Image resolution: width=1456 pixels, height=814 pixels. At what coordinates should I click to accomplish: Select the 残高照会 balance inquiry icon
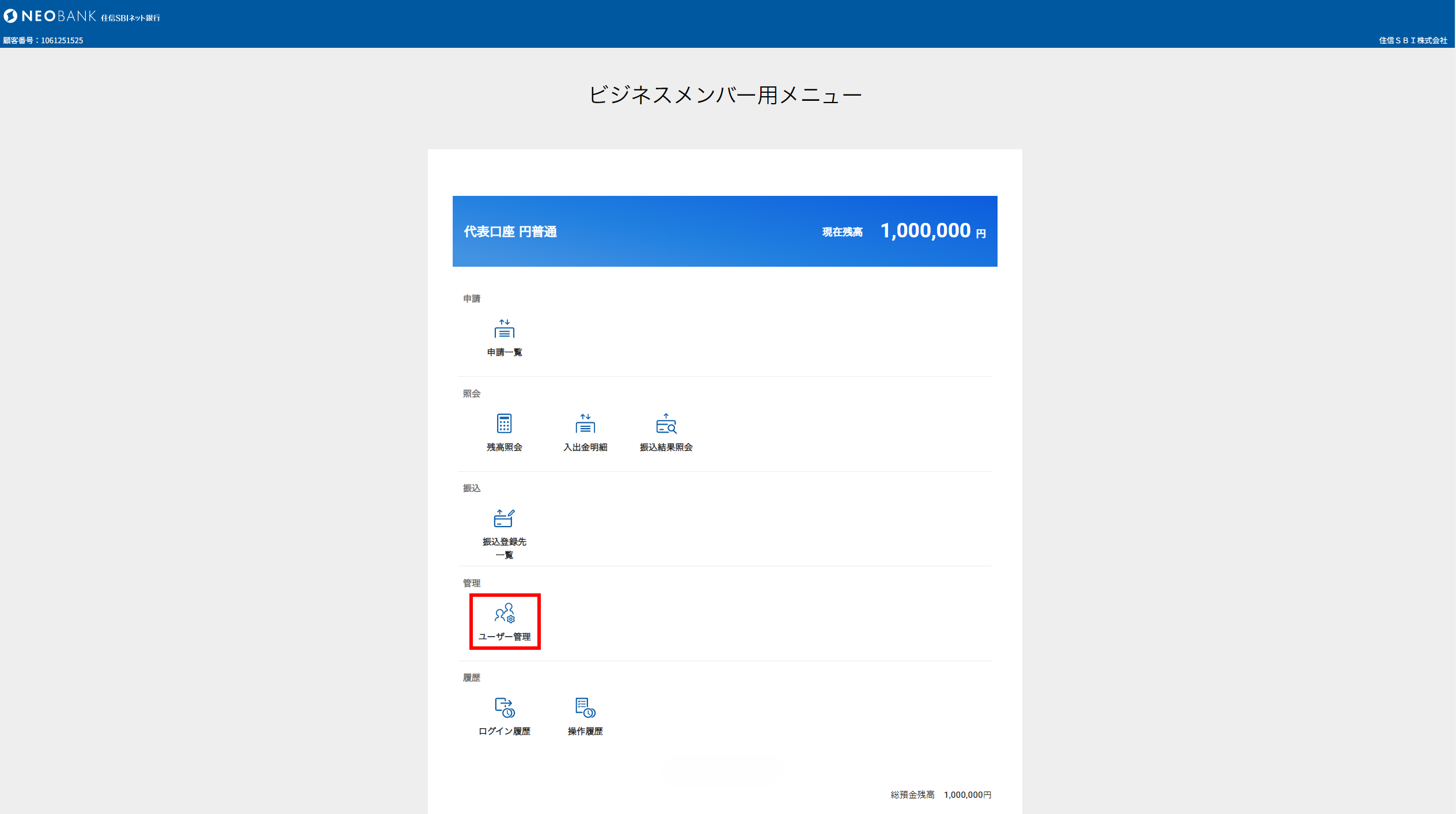tap(504, 432)
